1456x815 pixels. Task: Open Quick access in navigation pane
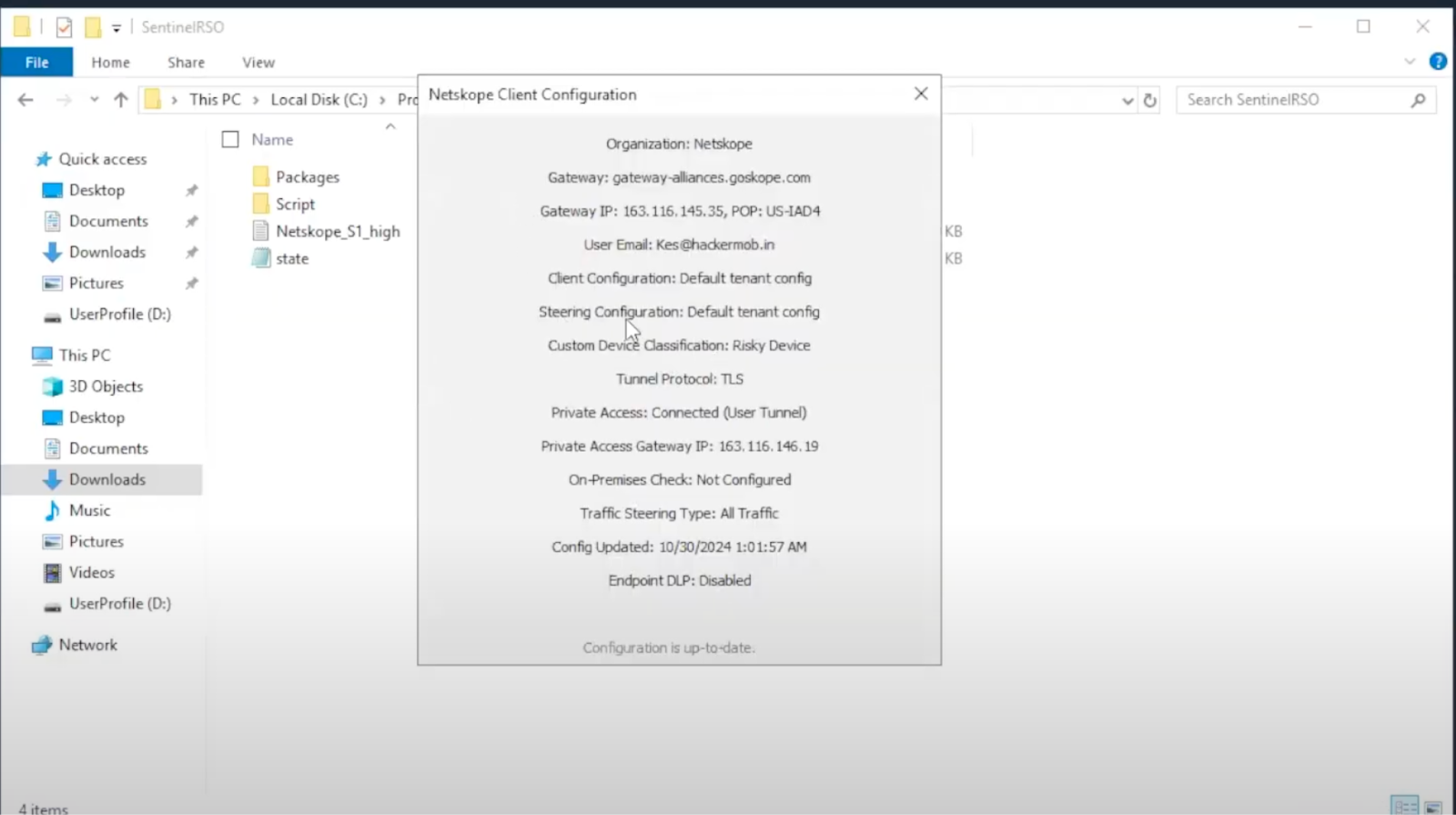tap(91, 159)
